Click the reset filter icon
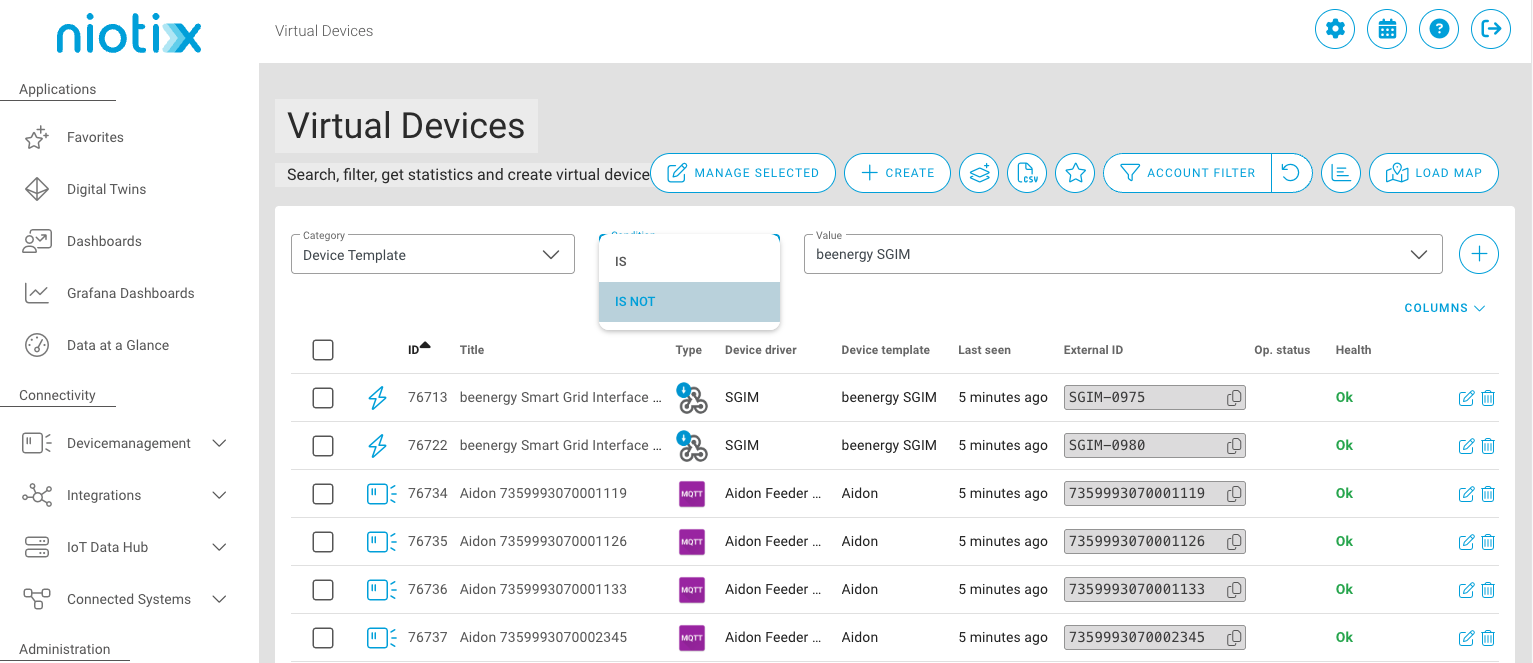Image resolution: width=1533 pixels, height=663 pixels. tap(1291, 173)
